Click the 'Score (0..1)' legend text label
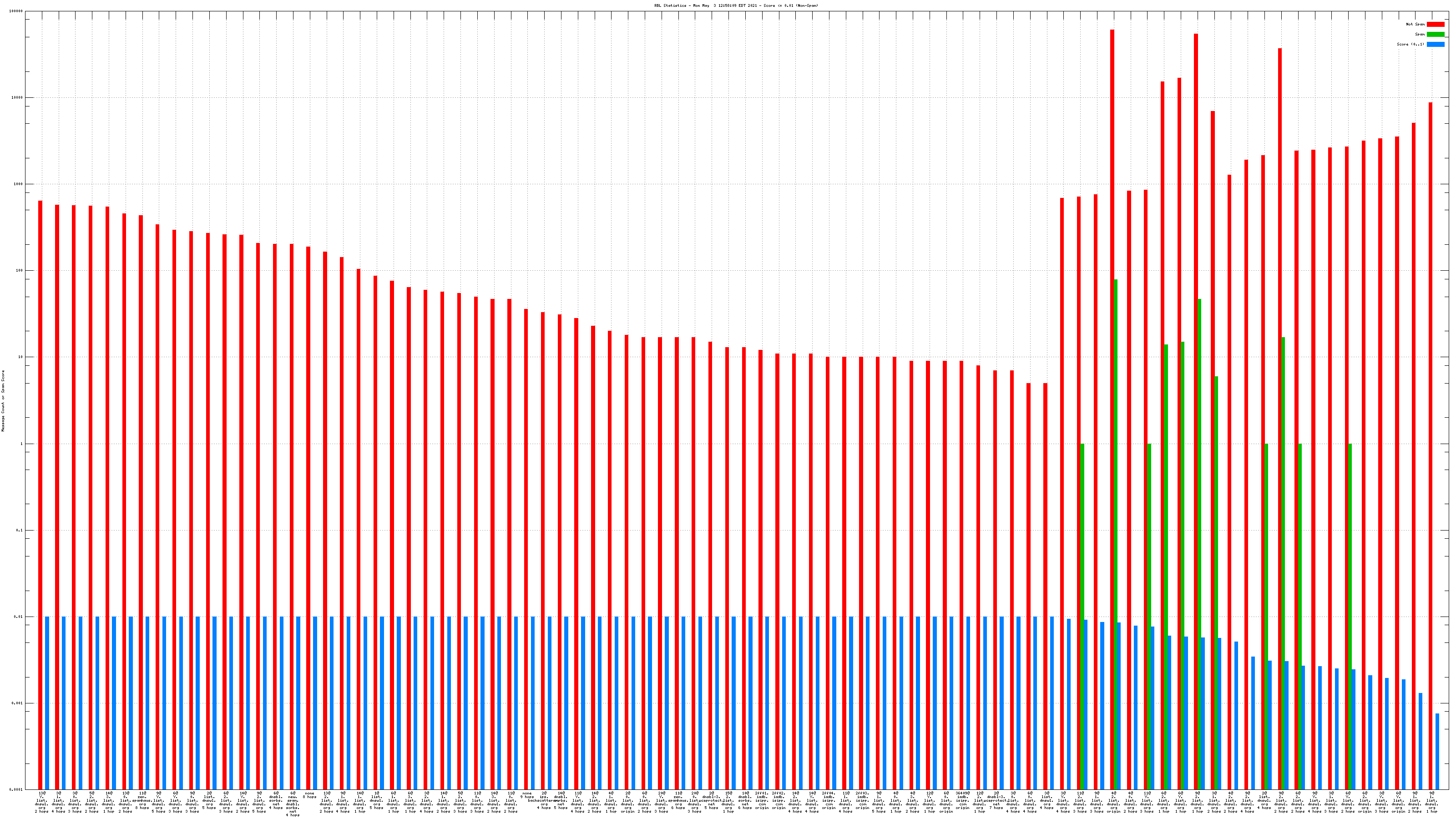 (x=1410, y=44)
